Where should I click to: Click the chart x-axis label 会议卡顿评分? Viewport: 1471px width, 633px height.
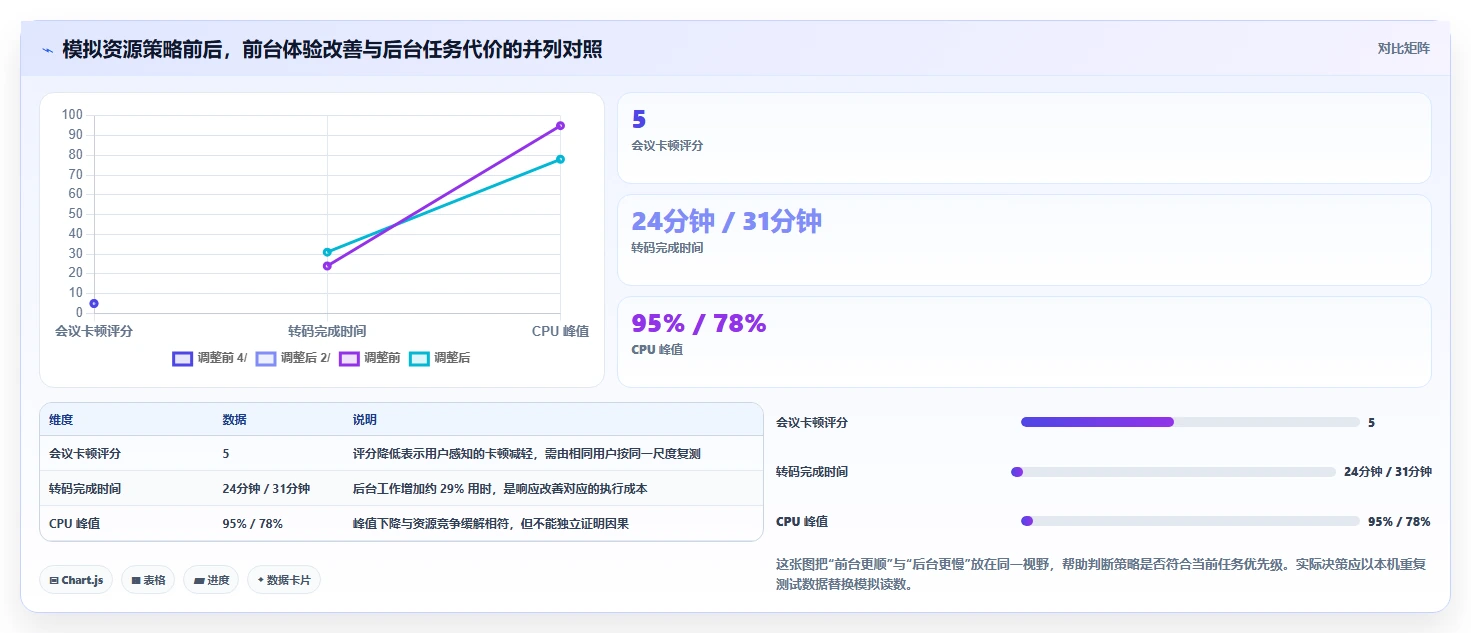(x=94, y=331)
